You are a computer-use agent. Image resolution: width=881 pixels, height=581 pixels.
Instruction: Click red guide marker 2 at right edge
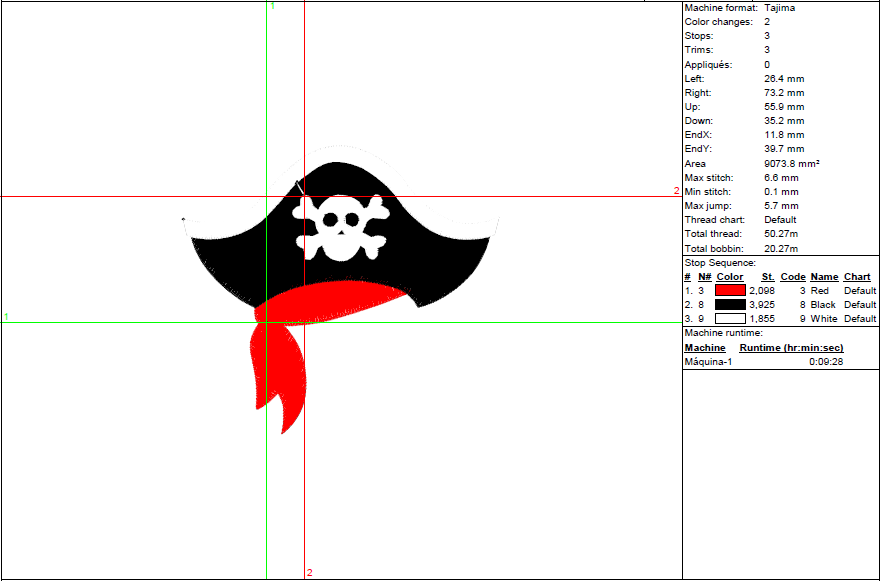tap(676, 191)
